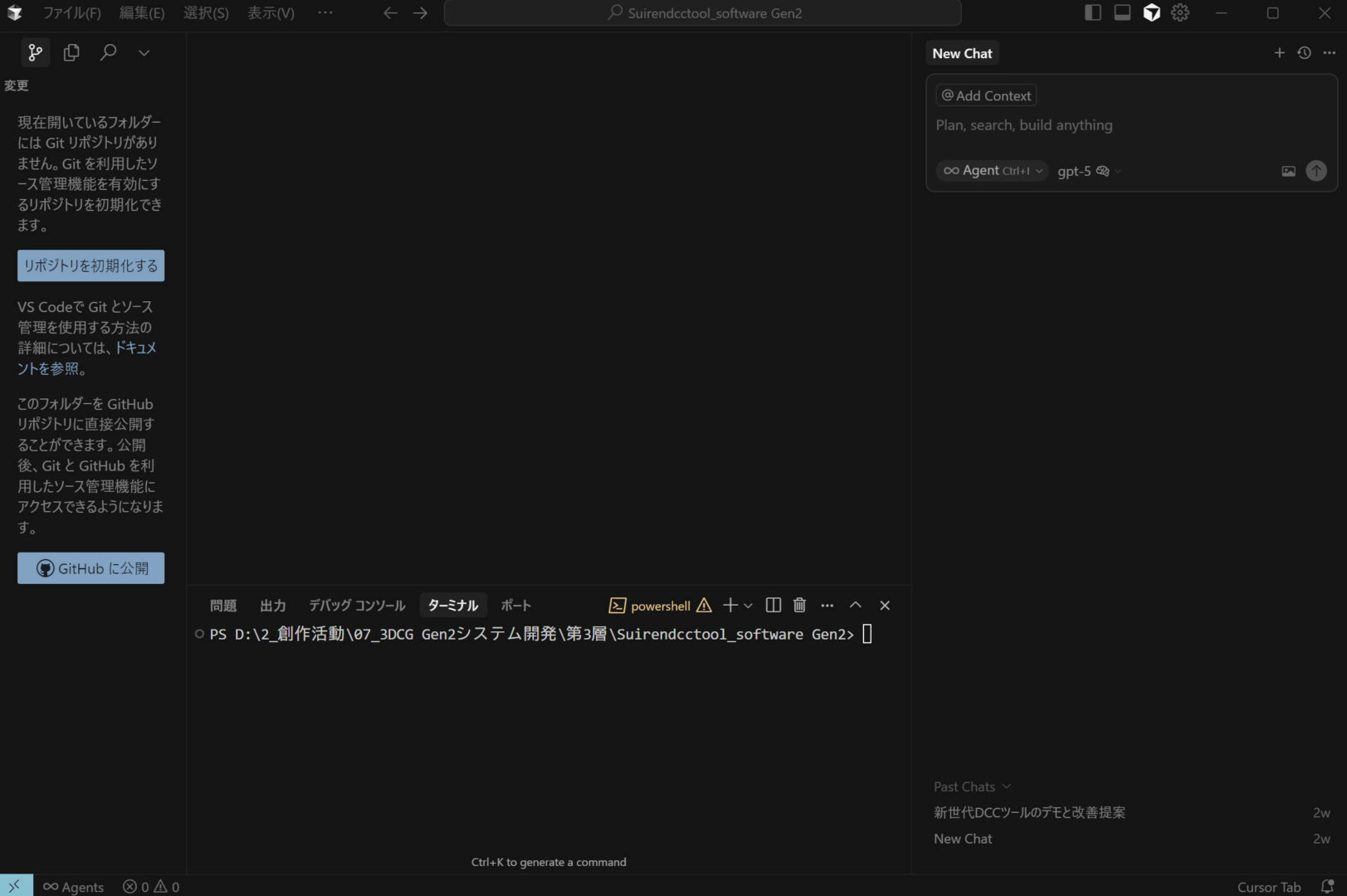Screen dimensions: 1347x896
Task: Click the remote window status icon
Action: [x=16, y=886]
